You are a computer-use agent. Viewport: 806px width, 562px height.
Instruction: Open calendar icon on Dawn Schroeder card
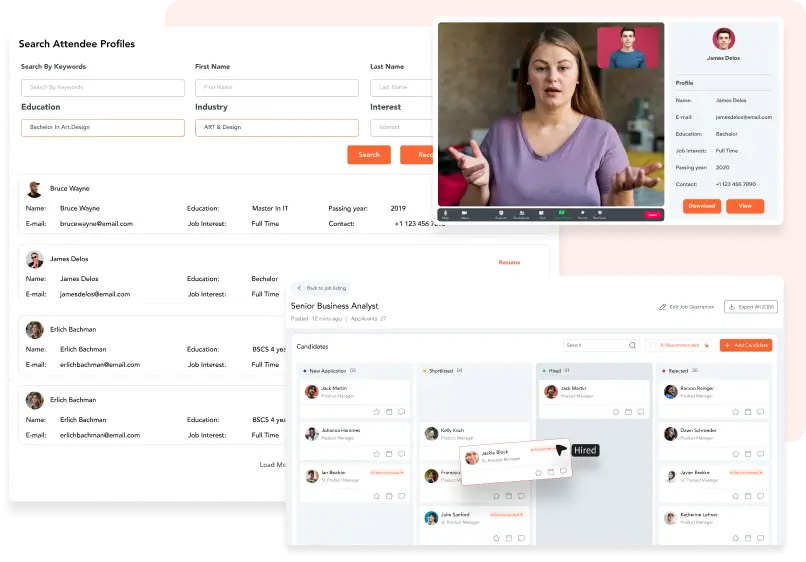(748, 454)
